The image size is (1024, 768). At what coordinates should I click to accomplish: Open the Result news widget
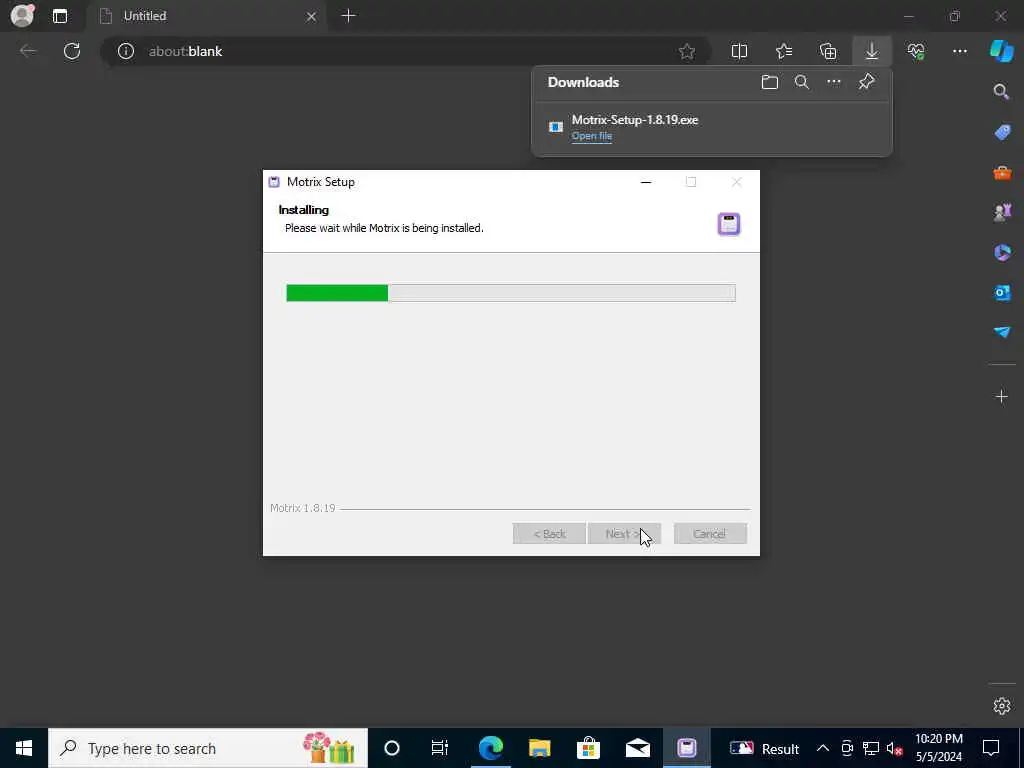pos(764,748)
